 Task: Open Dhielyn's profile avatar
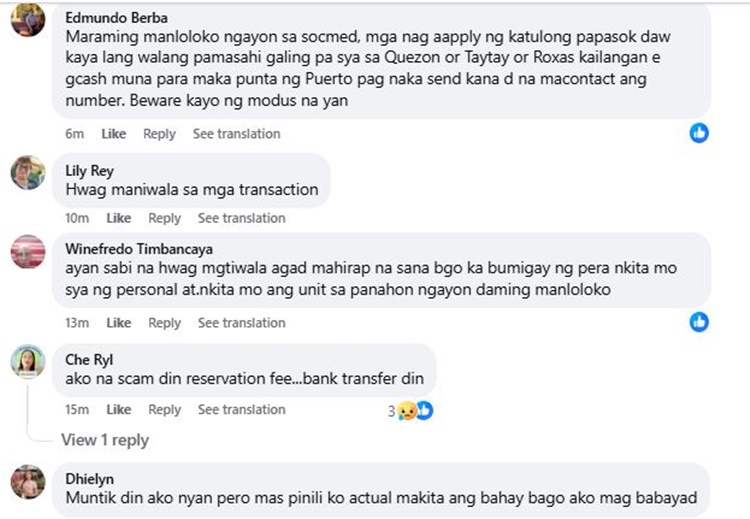(x=28, y=482)
